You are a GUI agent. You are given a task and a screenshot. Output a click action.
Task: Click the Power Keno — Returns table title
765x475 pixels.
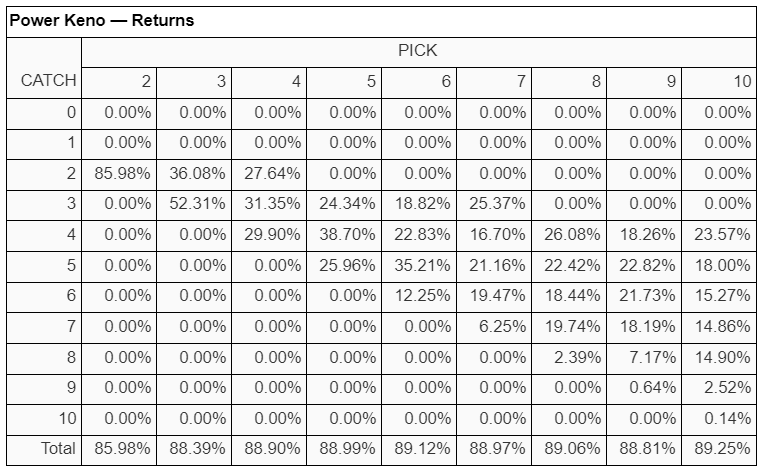(x=102, y=20)
